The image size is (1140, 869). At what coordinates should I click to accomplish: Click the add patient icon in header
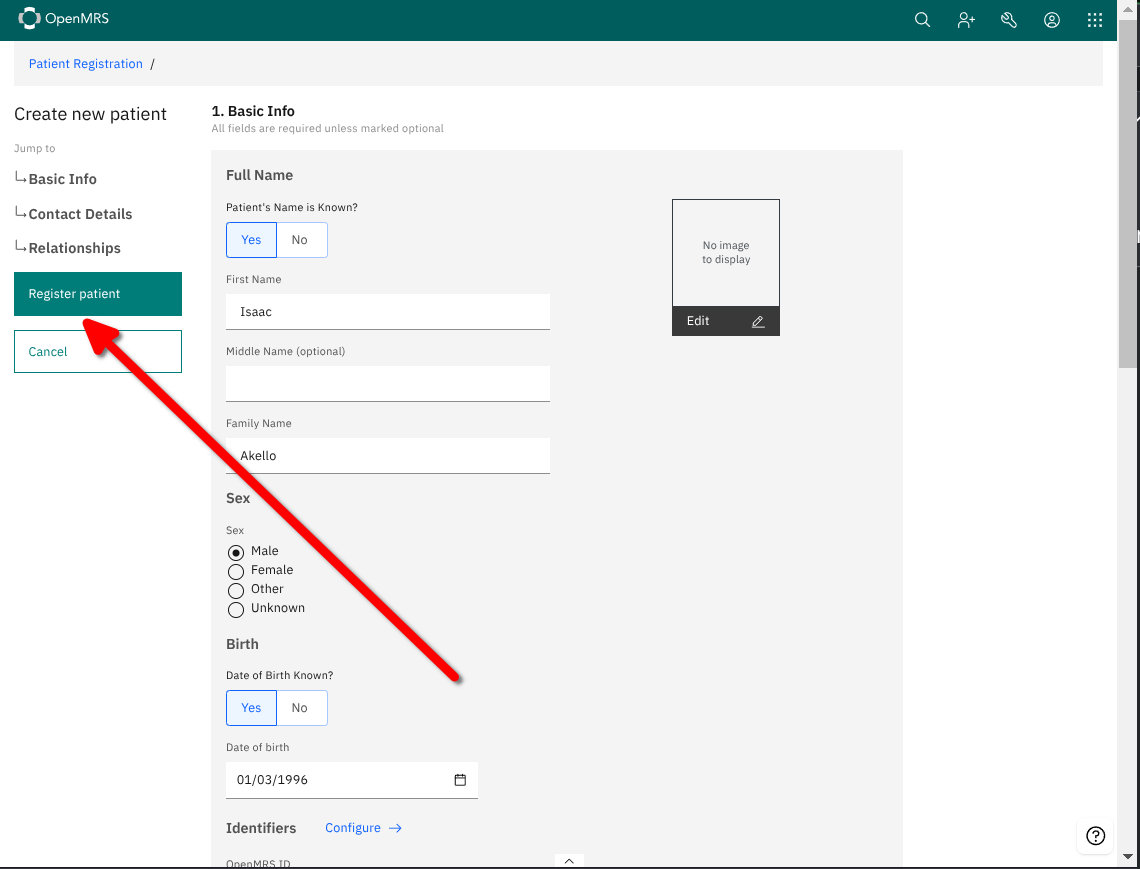pyautogui.click(x=965, y=20)
